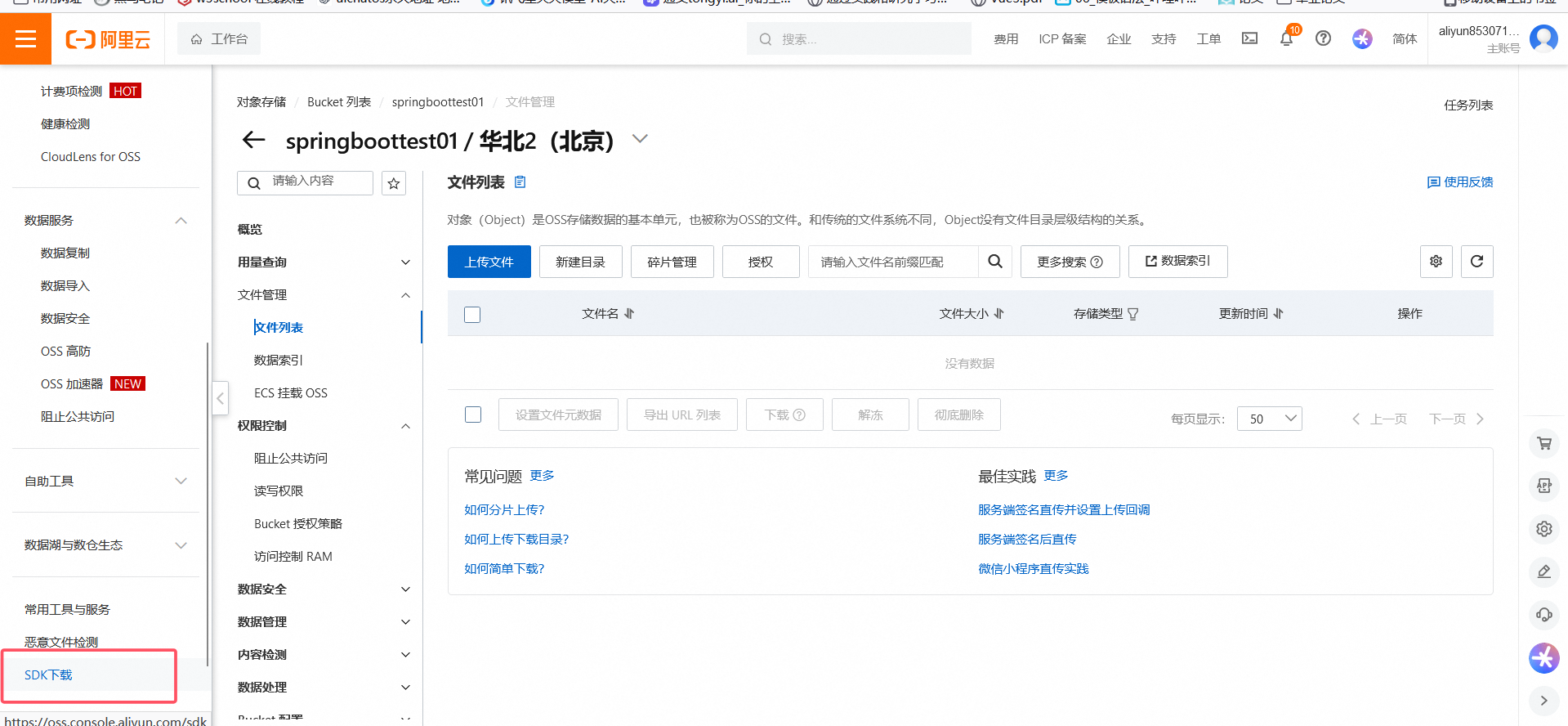This screenshot has width=1568, height=726.
Task: Toggle the bottom batch-select checkbox
Action: pos(473,415)
